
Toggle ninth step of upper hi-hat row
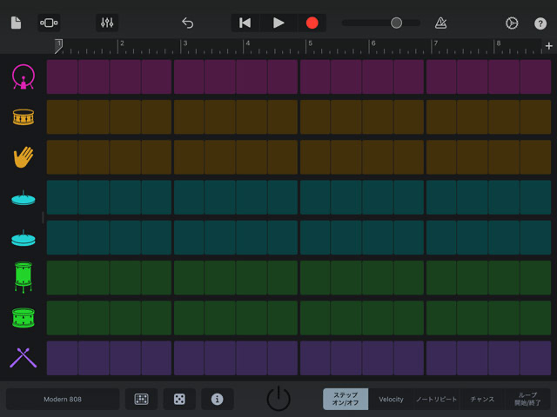(315, 197)
